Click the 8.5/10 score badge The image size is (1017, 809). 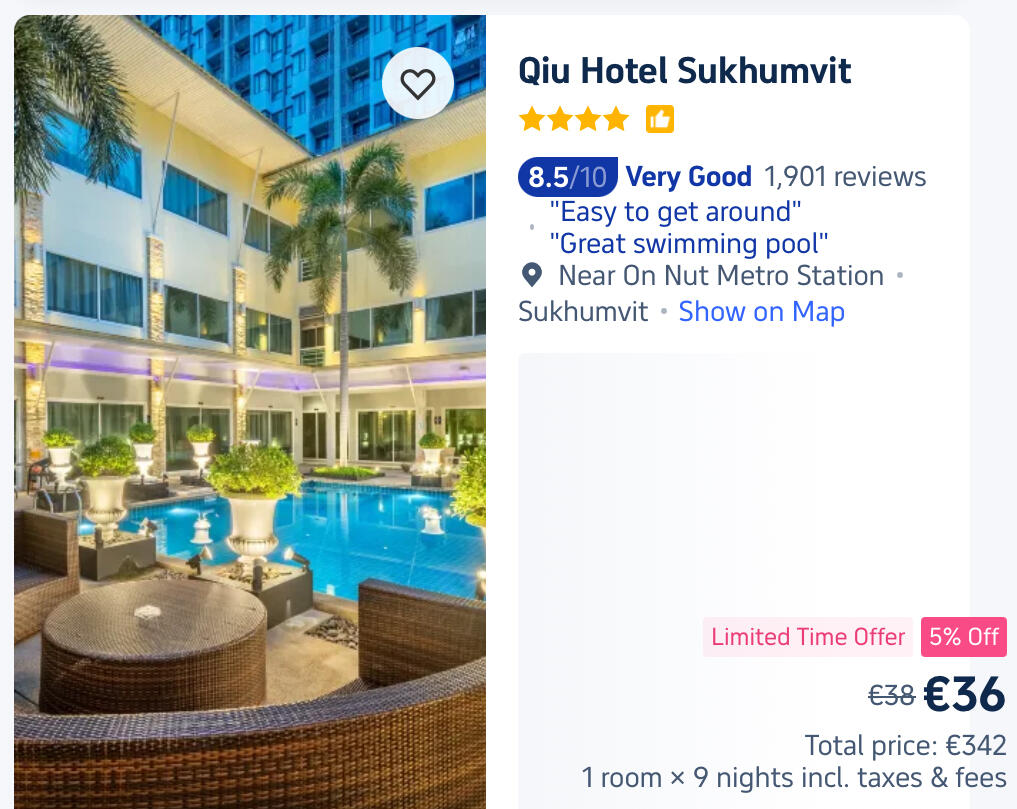567,177
